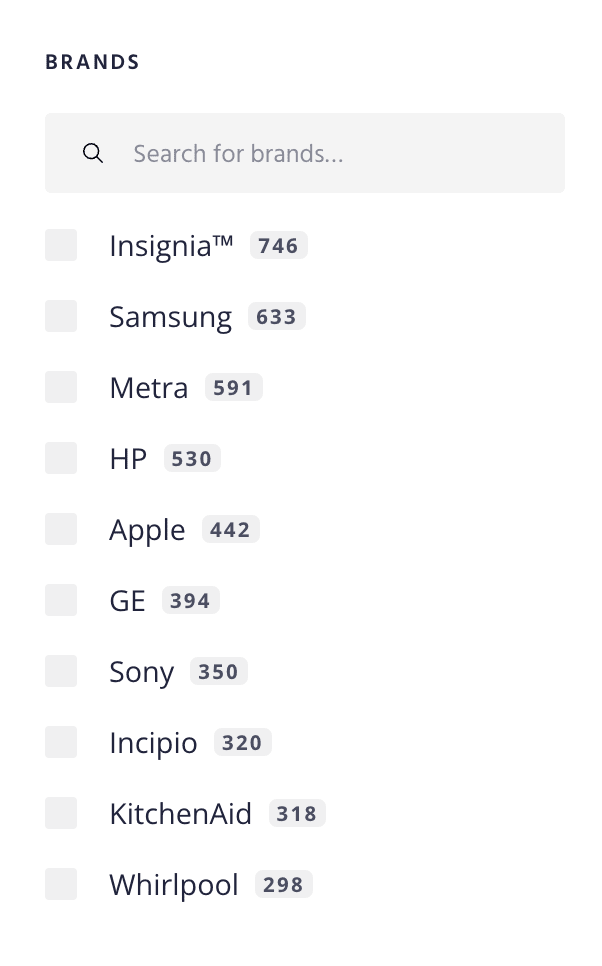This screenshot has height=966, width=602.
Task: Click the 298 count badge beside Whirlpool
Action: point(284,884)
